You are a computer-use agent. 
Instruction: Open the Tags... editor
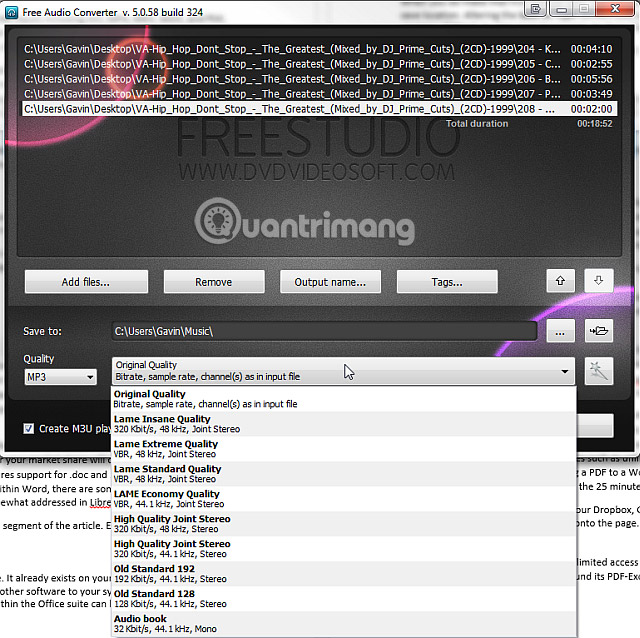[447, 282]
